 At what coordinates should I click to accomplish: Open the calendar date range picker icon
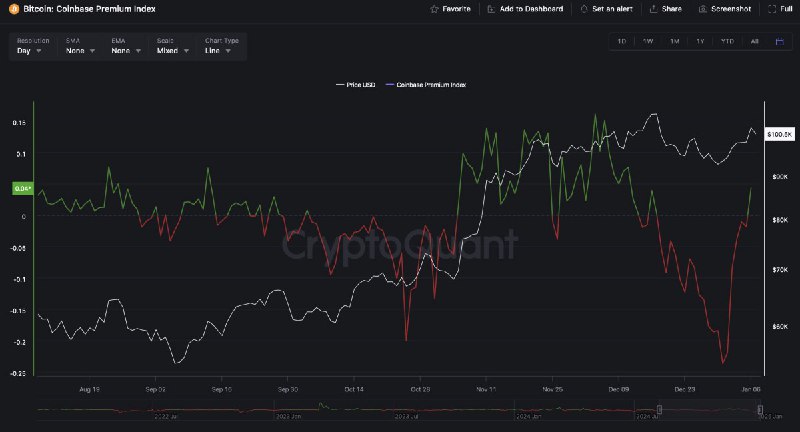click(780, 41)
